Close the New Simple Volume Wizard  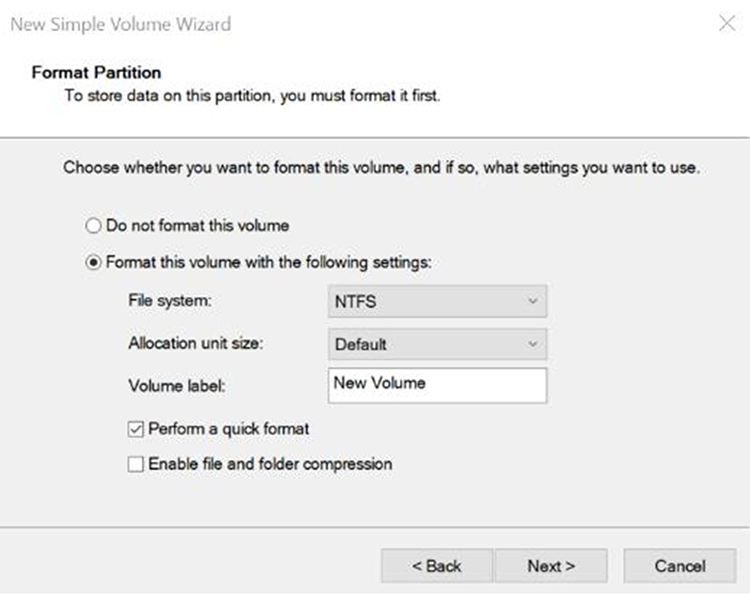(727, 24)
